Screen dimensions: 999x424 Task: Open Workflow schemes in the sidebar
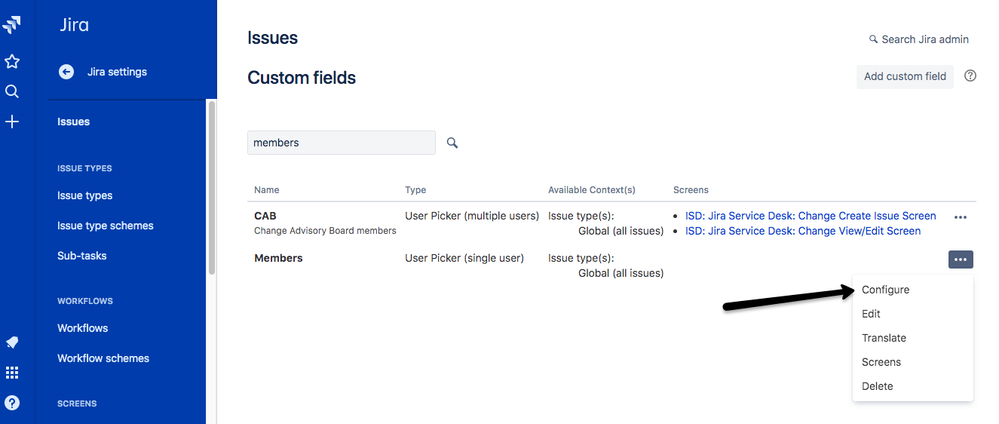(x=103, y=358)
